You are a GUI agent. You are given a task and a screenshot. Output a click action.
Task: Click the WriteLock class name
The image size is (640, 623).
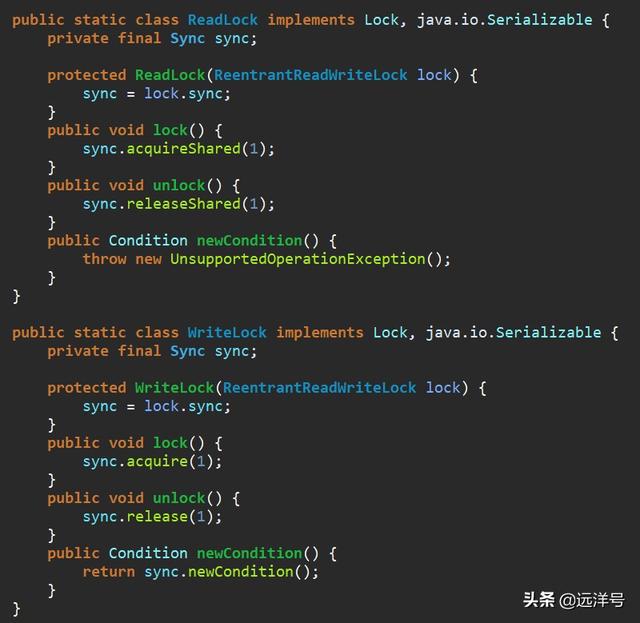227,332
